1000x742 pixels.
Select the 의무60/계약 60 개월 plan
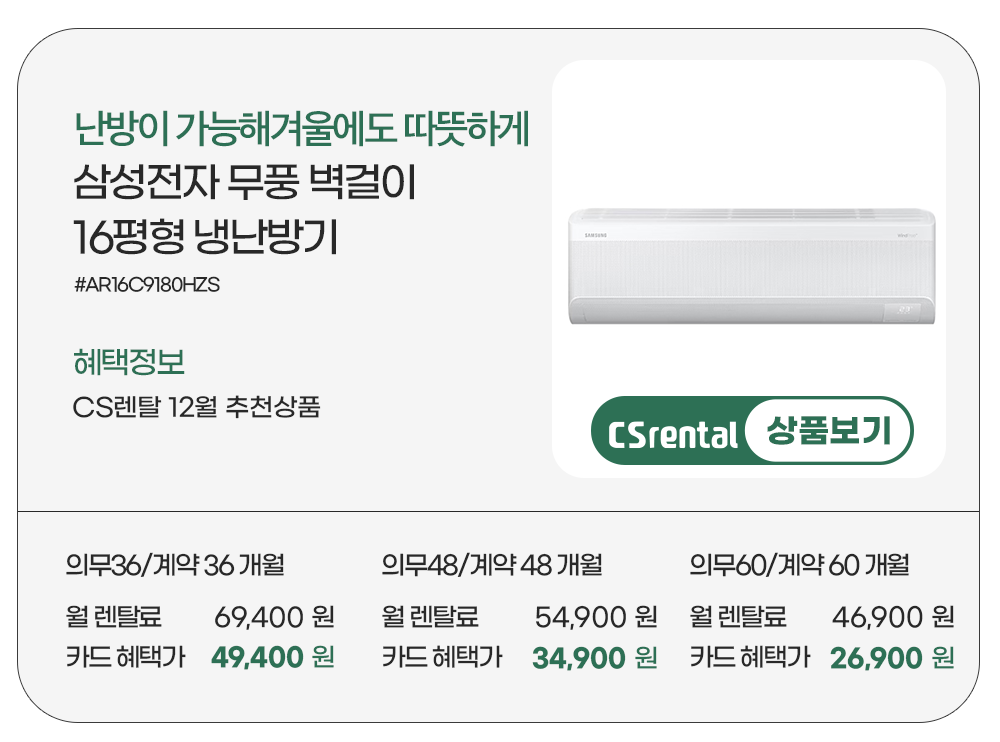[799, 565]
